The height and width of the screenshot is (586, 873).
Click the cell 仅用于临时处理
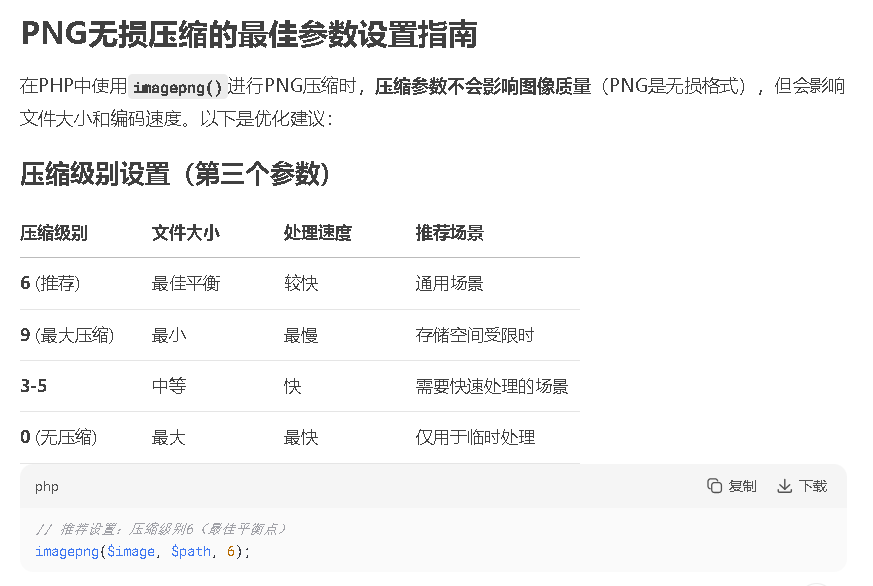(475, 437)
